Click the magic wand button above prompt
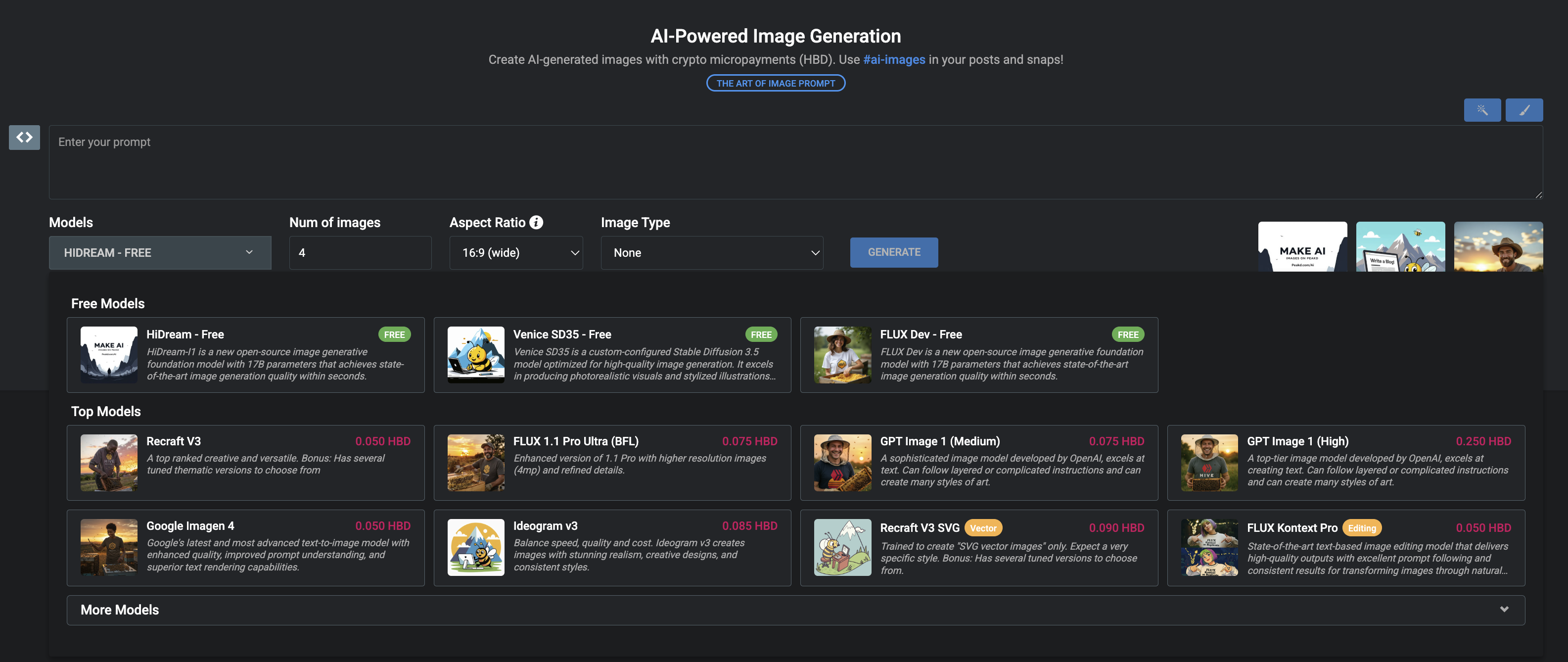The width and height of the screenshot is (1568, 662). point(1482,110)
